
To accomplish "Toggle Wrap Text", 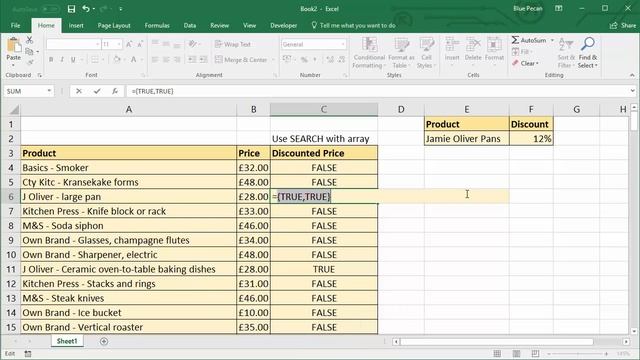I will pos(233,44).
